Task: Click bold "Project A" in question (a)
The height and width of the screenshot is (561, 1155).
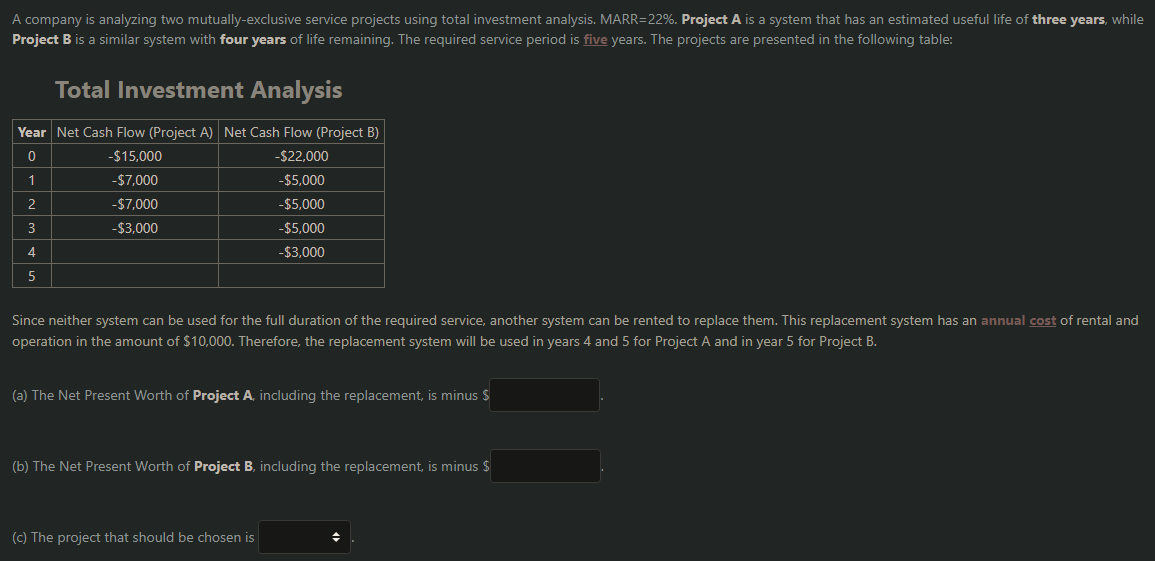Action: pyautogui.click(x=223, y=395)
